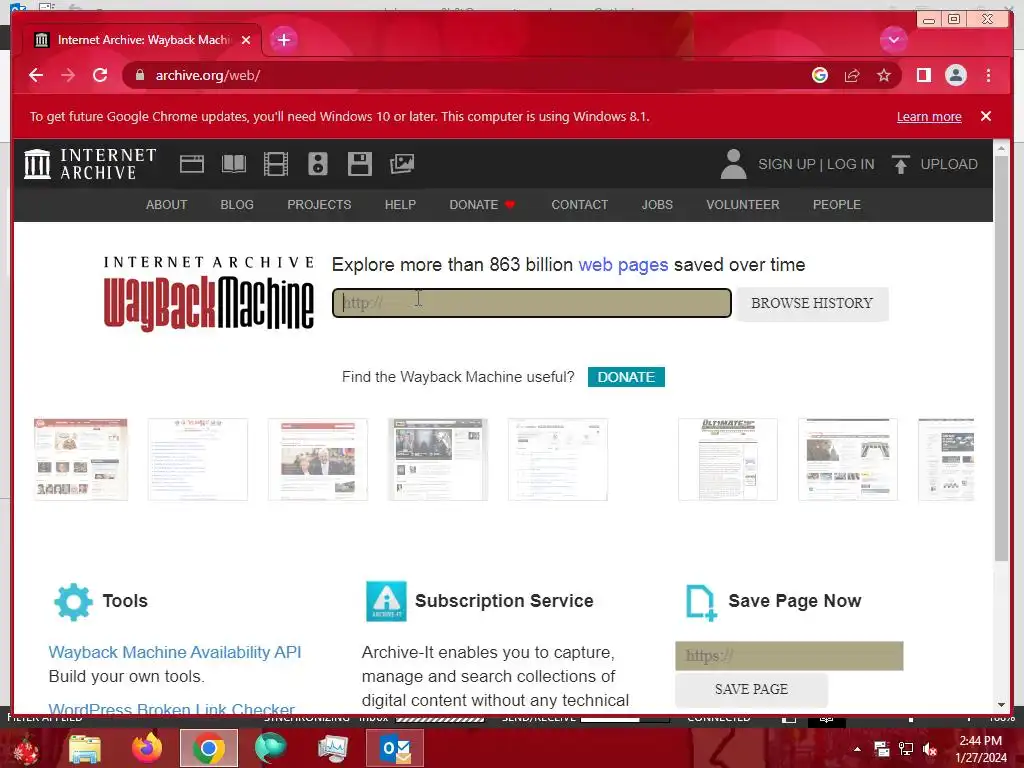Open the JOBS menu item
This screenshot has width=1024, height=768.
point(657,204)
